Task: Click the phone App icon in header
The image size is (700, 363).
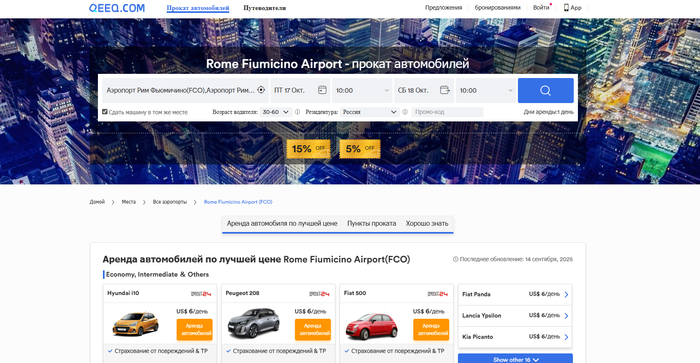Action: point(566,8)
